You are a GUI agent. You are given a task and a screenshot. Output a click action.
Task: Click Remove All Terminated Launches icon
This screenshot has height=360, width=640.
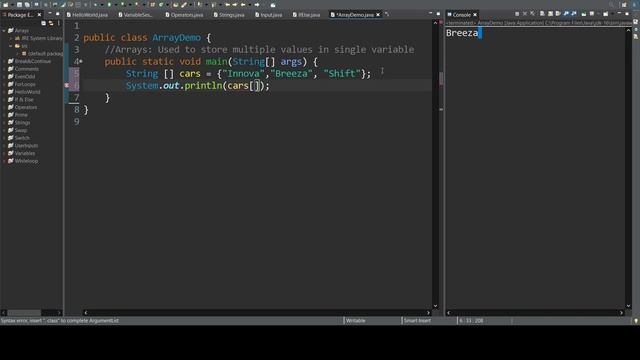coord(532,14)
